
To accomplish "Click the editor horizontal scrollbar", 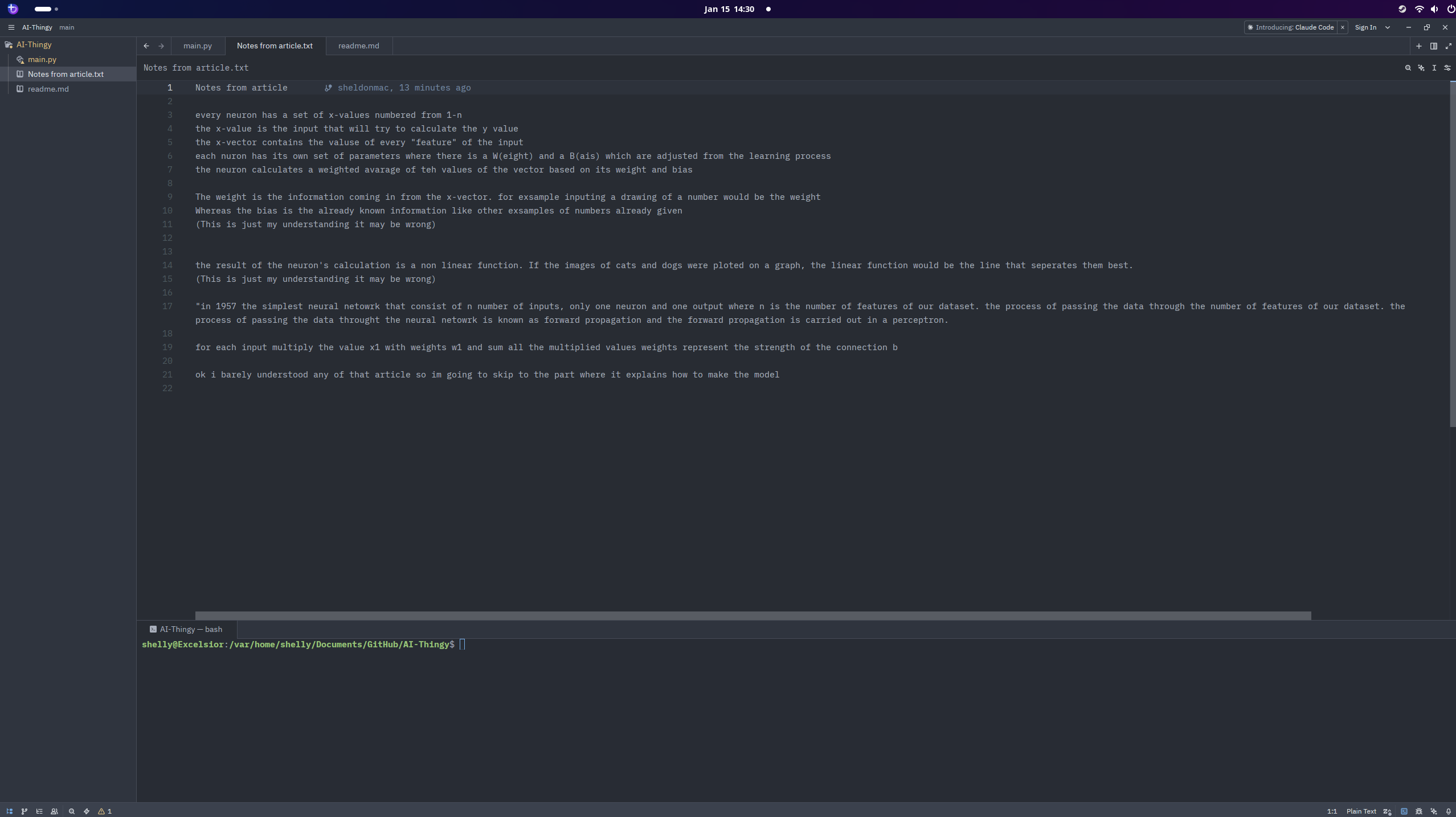I will point(752,615).
